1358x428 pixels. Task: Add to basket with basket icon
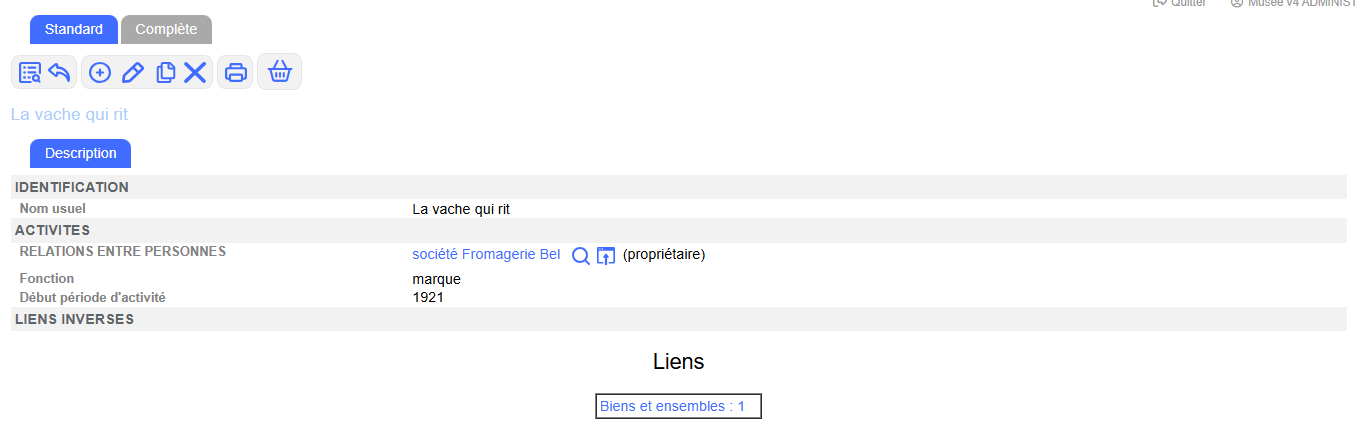click(280, 72)
